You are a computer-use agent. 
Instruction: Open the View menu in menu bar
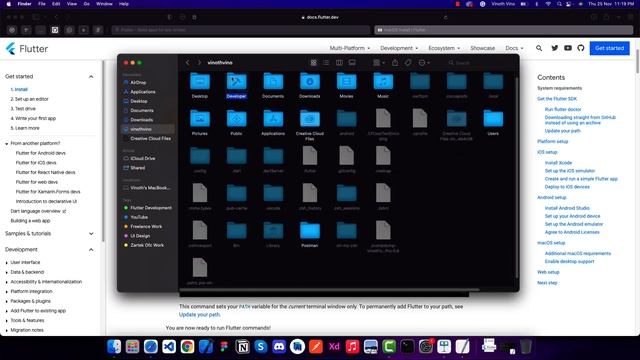point(72,4)
